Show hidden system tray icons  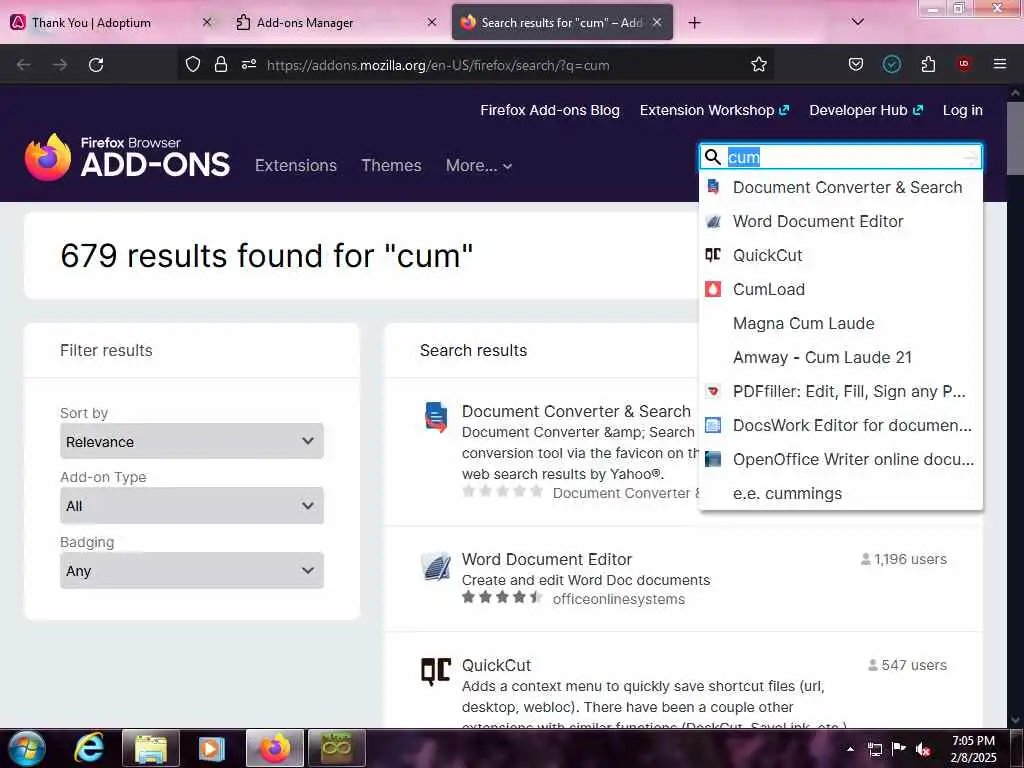click(850, 750)
